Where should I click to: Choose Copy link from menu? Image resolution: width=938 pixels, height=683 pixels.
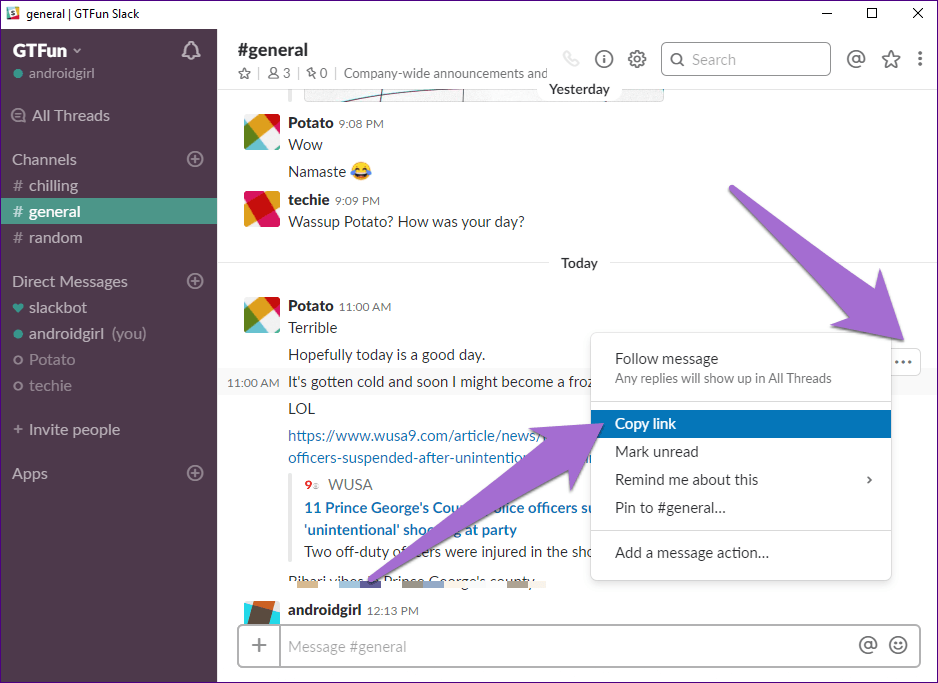click(x=741, y=423)
